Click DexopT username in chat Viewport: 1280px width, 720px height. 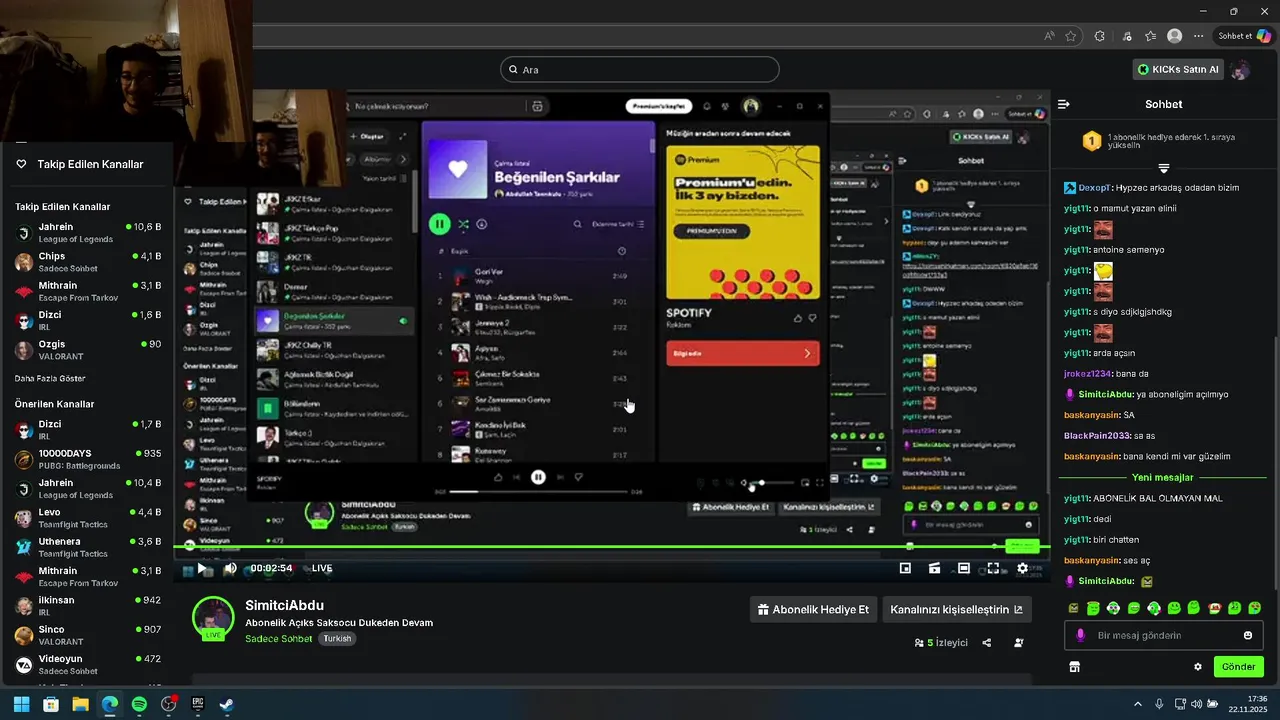1095,188
